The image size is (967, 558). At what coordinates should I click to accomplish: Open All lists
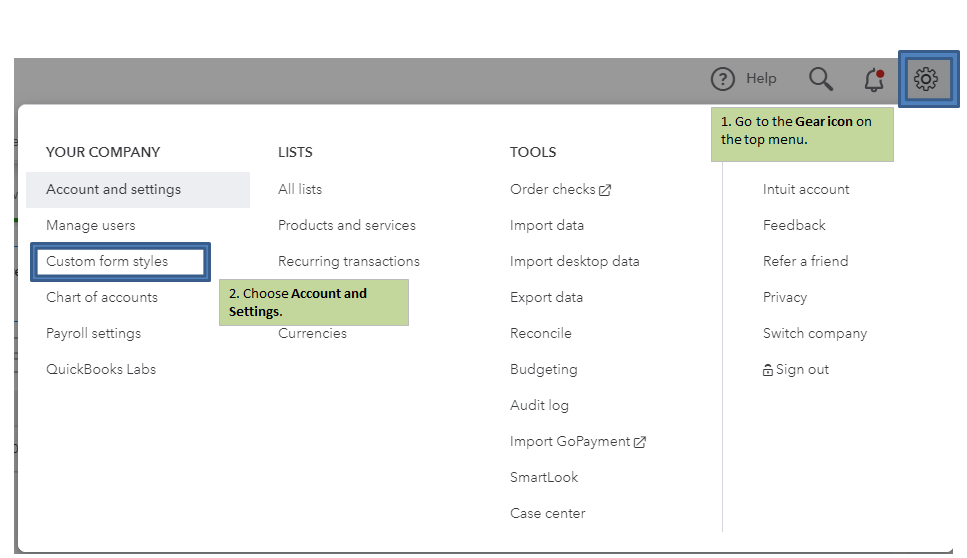coord(300,189)
